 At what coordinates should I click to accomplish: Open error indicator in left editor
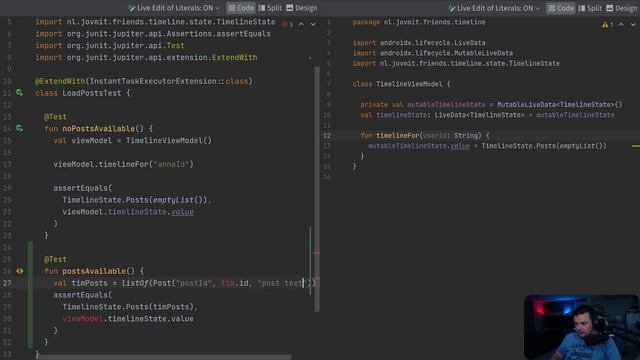(287, 24)
